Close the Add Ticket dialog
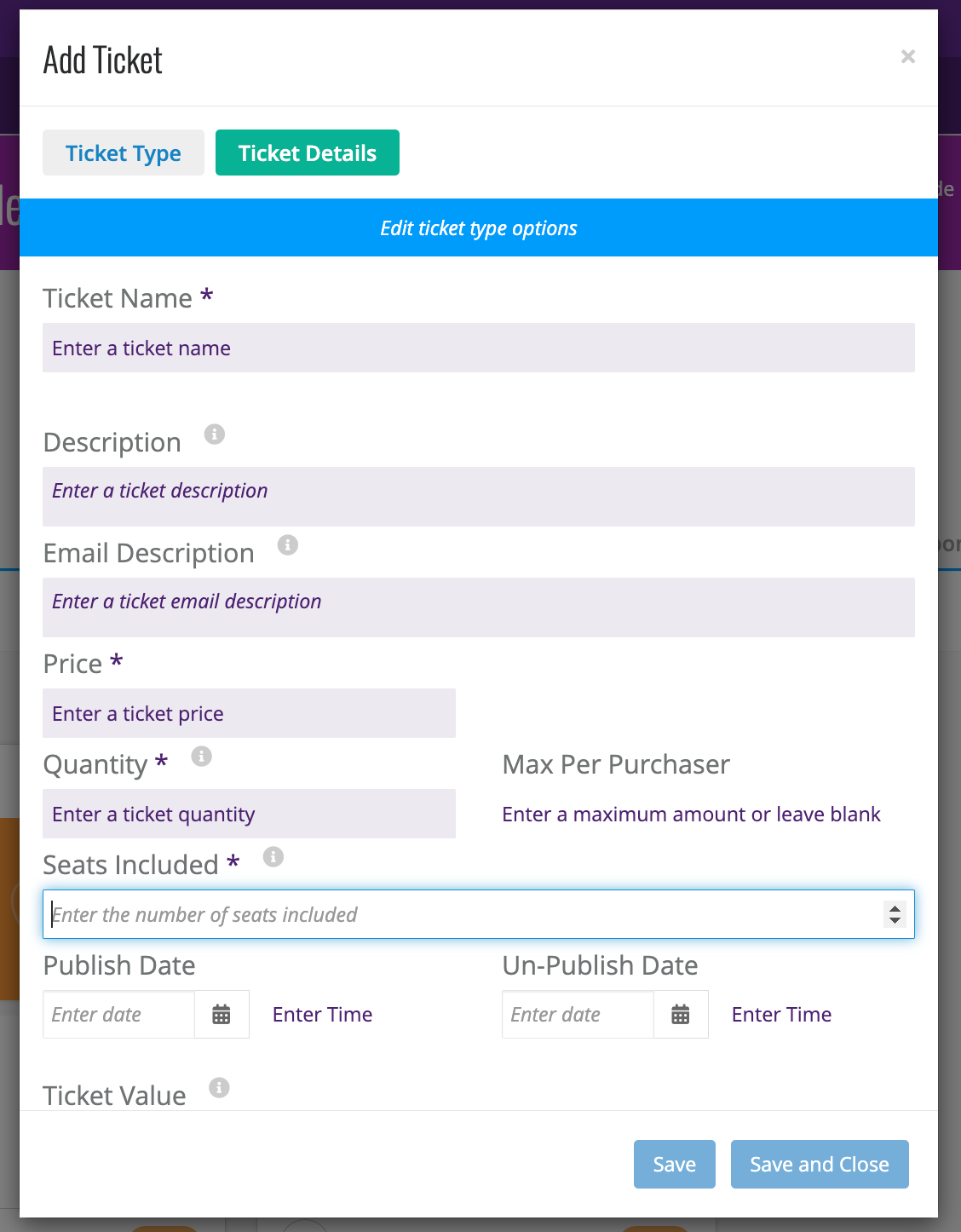 (x=908, y=56)
